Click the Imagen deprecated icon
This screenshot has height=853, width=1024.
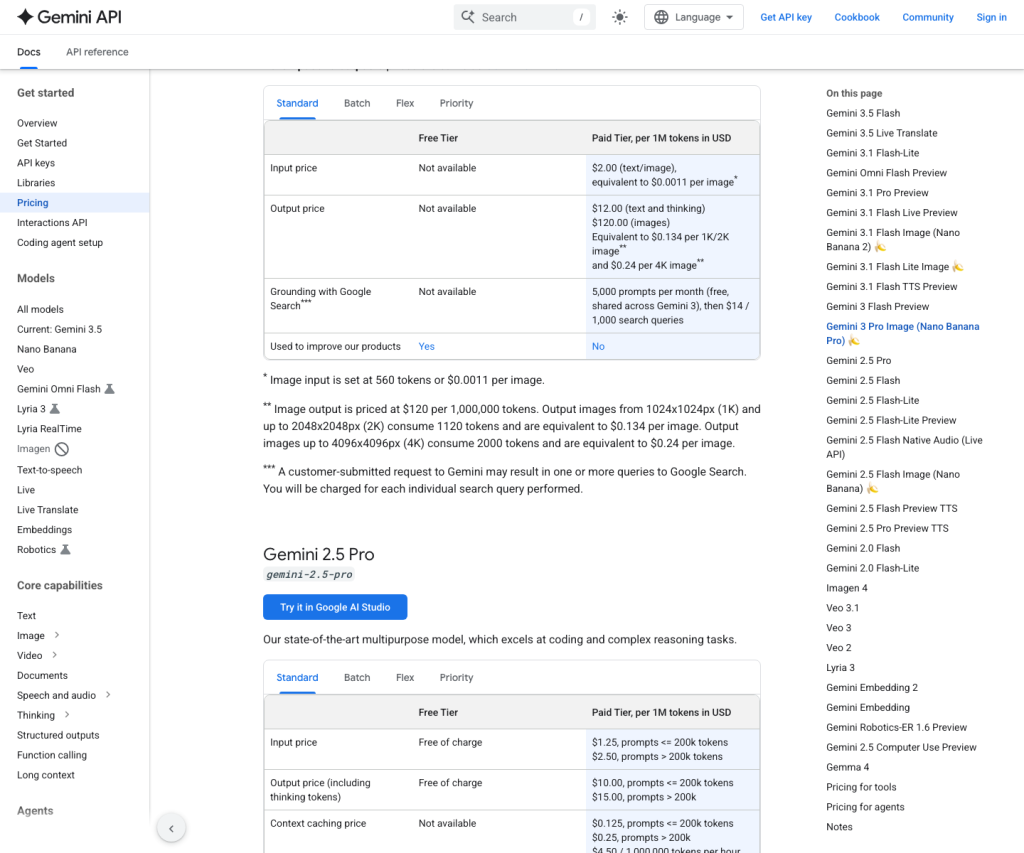pyautogui.click(x=61, y=449)
